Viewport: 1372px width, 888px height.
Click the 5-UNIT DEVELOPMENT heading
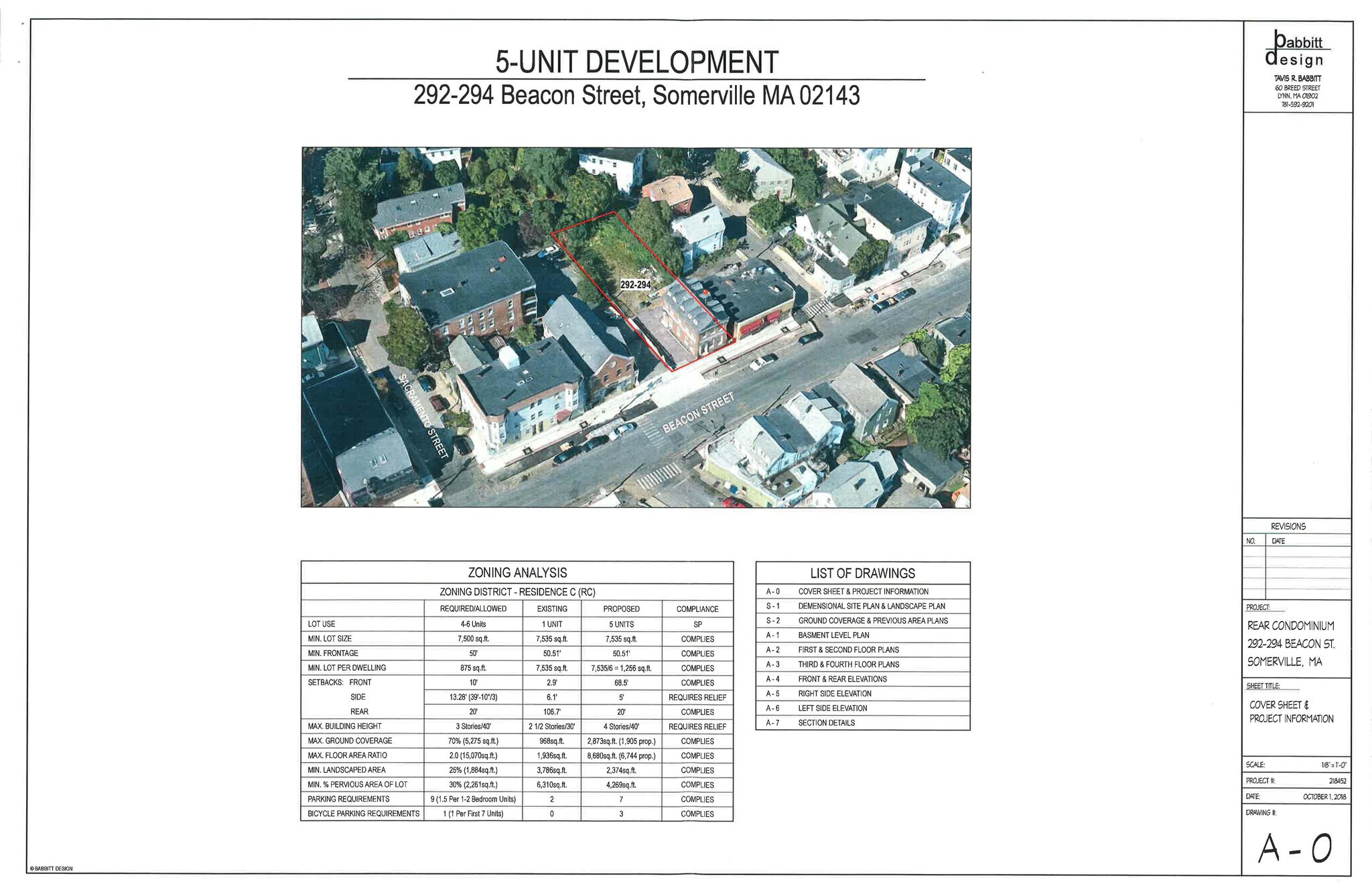(x=636, y=62)
